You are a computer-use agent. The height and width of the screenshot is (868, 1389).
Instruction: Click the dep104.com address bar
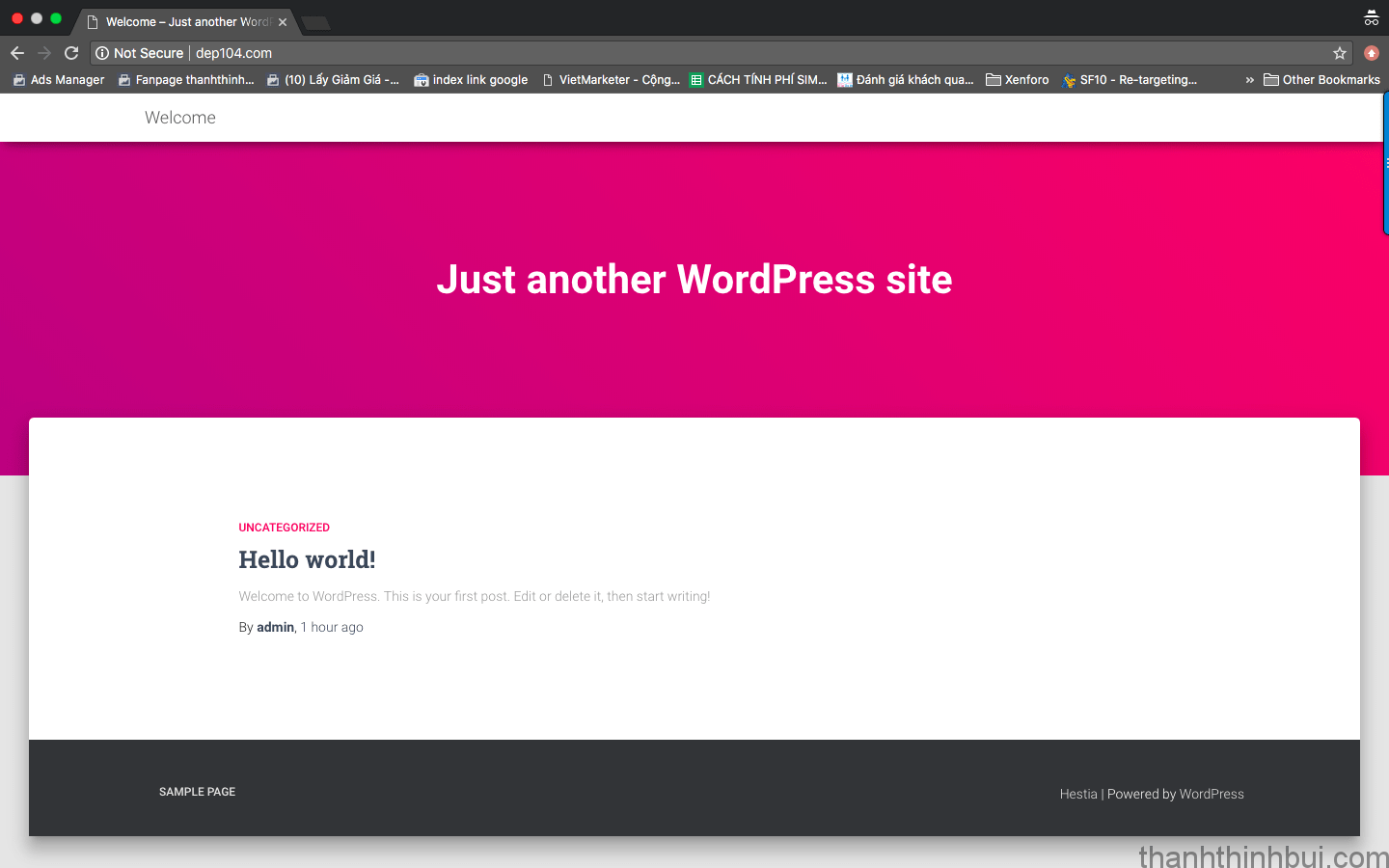(723, 53)
